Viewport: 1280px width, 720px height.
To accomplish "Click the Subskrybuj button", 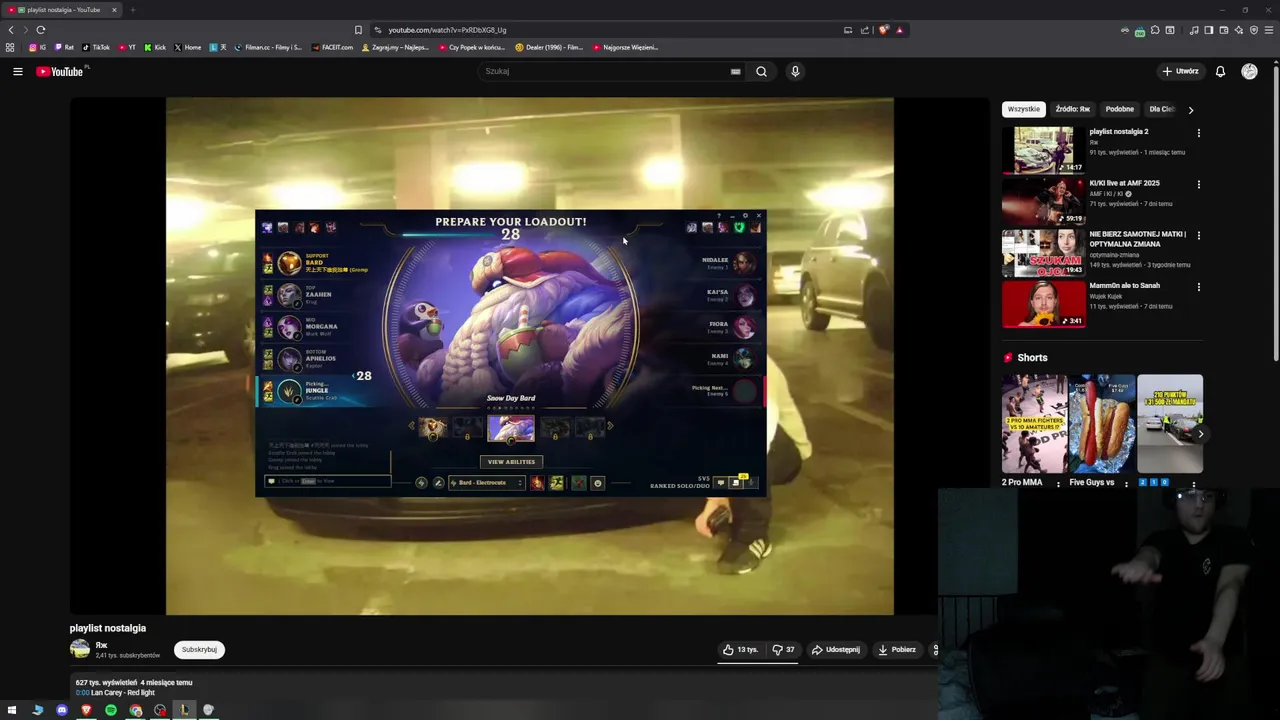I will (199, 649).
